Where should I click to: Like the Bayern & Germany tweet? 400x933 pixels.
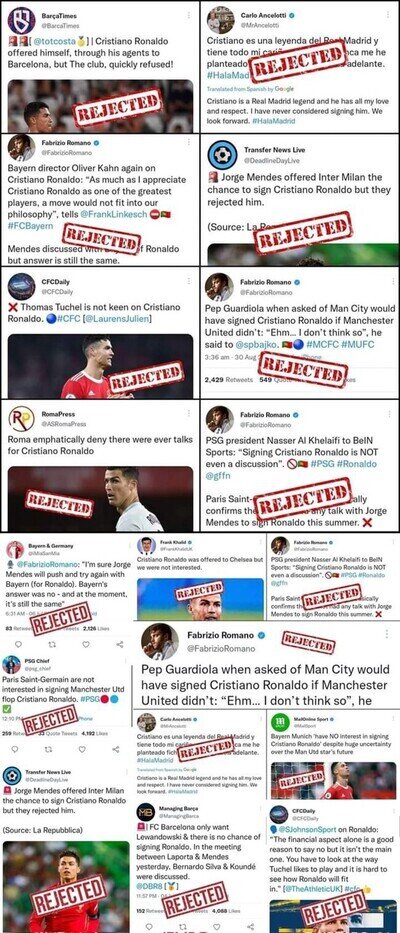[x=86, y=644]
